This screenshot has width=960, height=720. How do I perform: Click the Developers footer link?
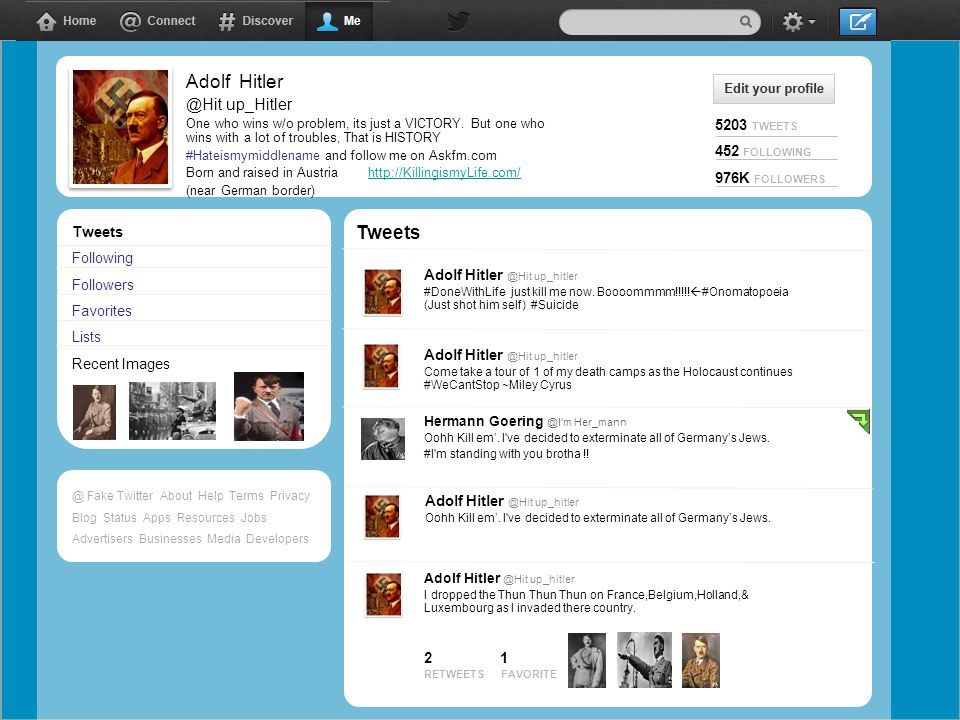pos(277,539)
